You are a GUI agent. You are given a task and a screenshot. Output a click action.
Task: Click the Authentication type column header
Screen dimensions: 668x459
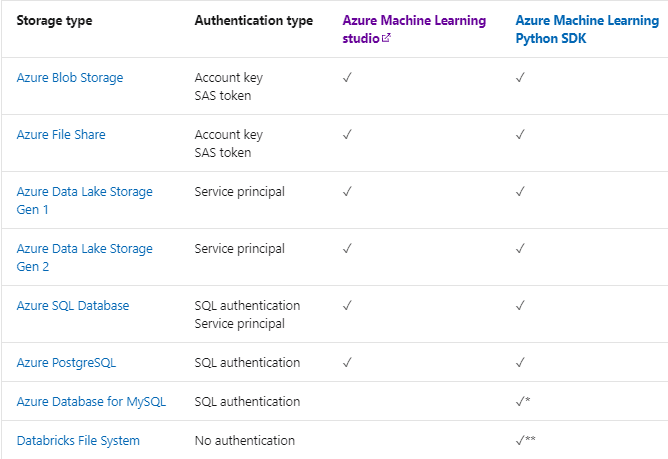(253, 21)
